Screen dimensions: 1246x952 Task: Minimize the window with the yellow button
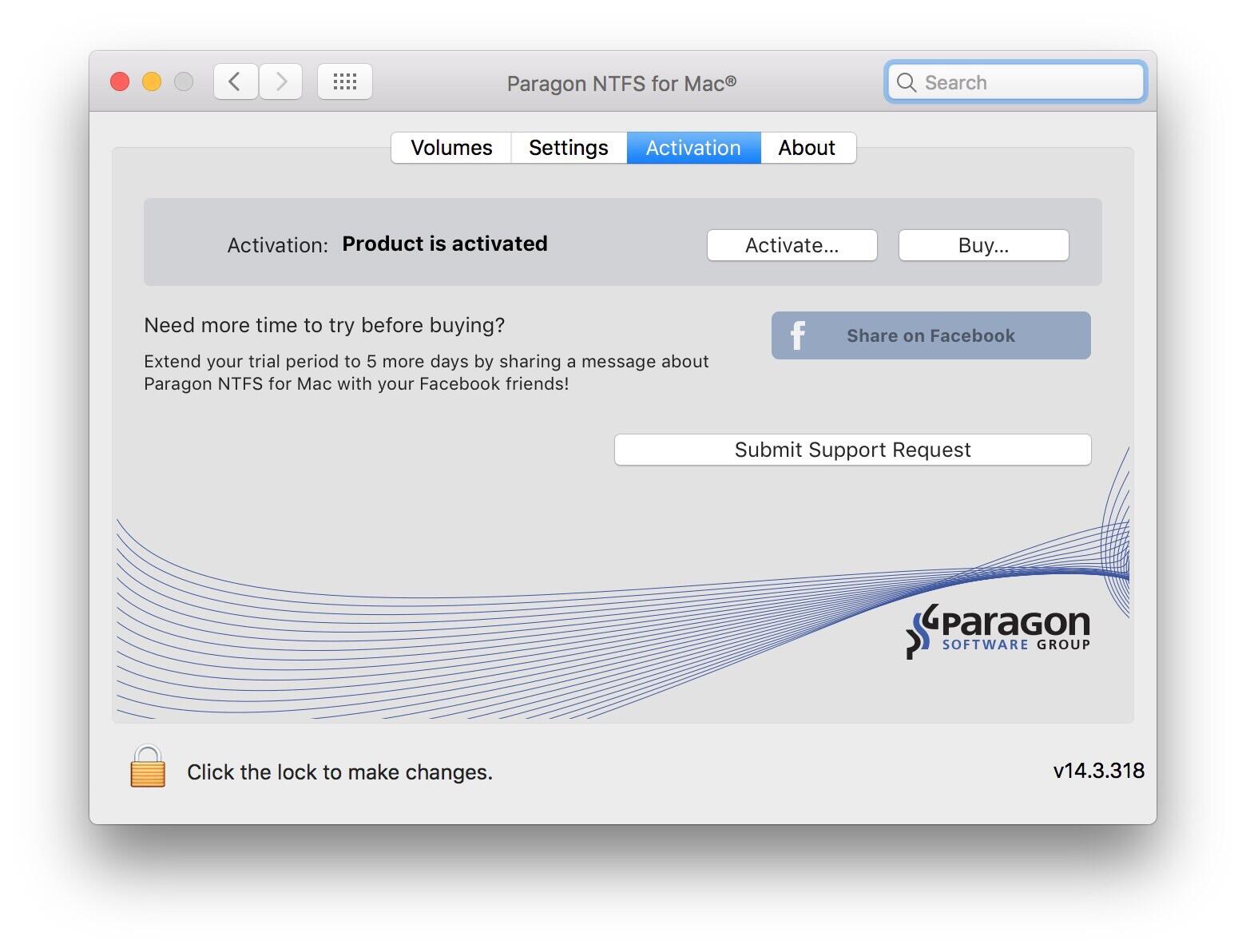pos(152,81)
